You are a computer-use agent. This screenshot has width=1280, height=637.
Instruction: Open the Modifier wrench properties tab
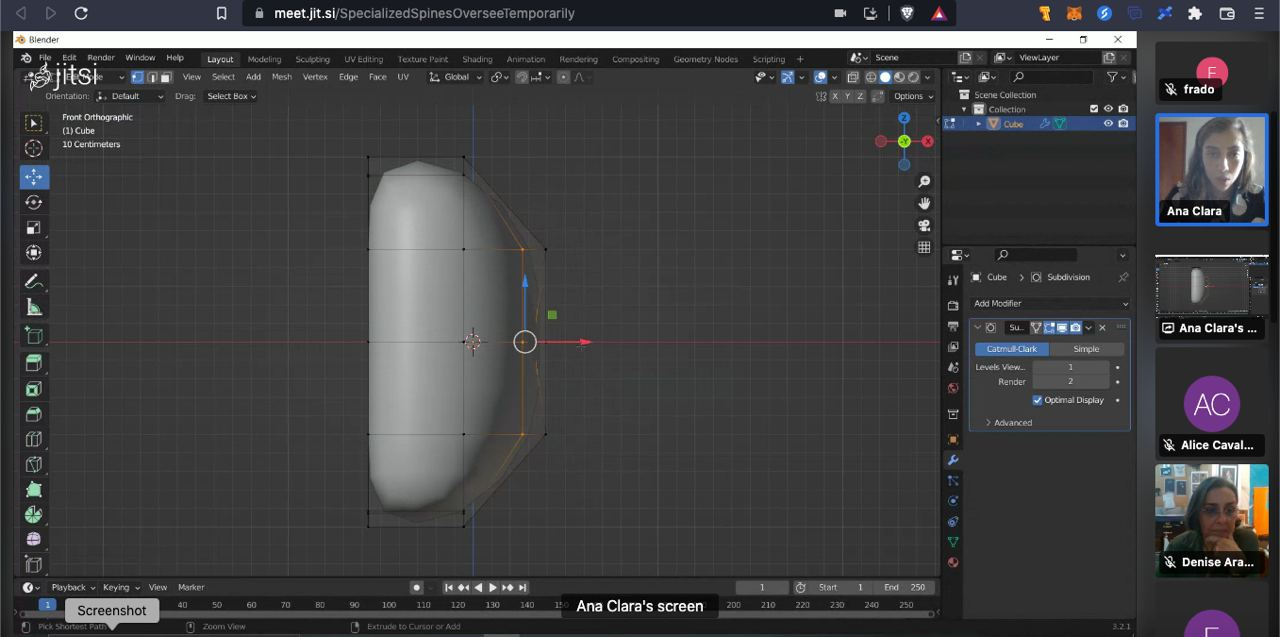pyautogui.click(x=953, y=460)
